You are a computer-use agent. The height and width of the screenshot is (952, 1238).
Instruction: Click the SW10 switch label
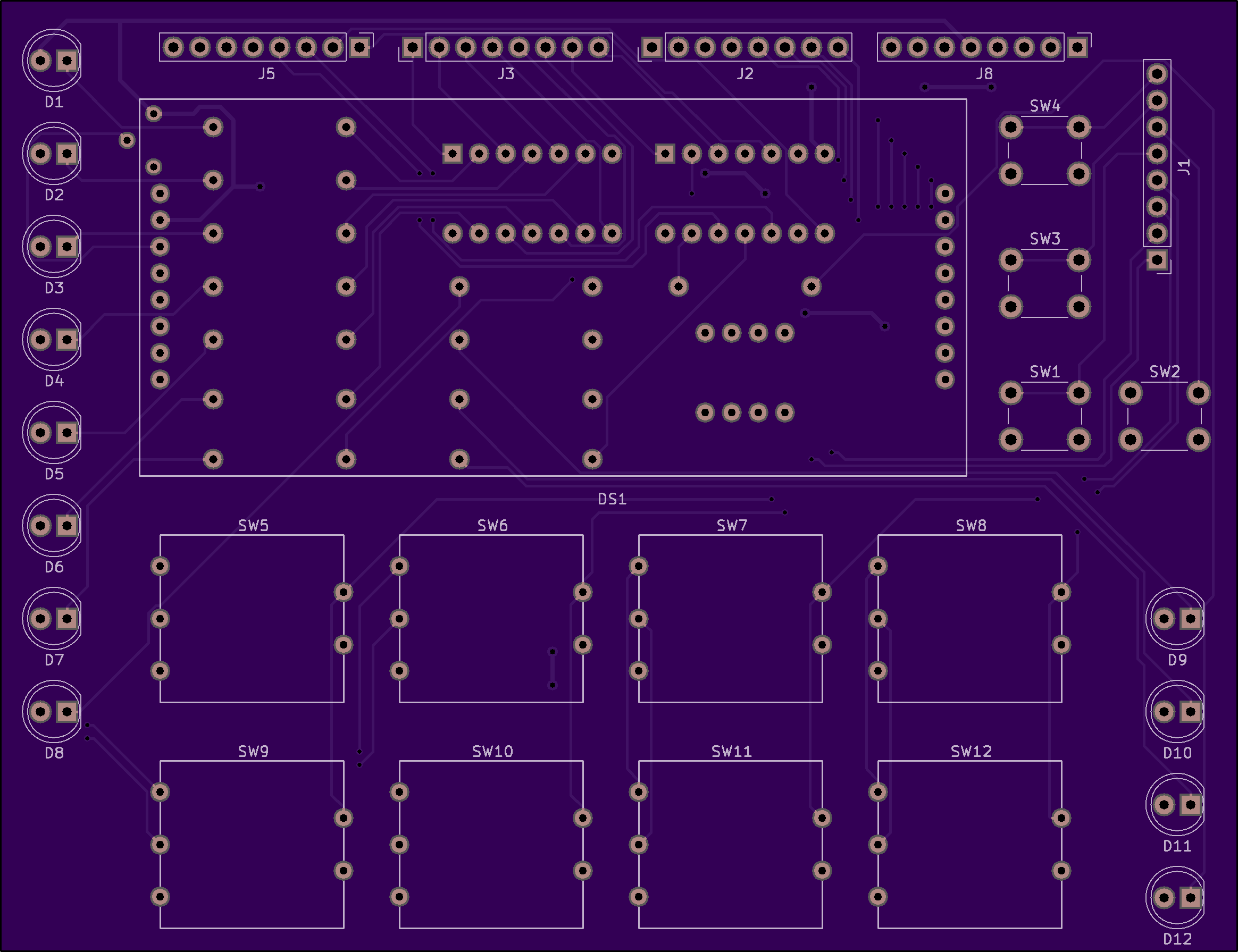(492, 752)
